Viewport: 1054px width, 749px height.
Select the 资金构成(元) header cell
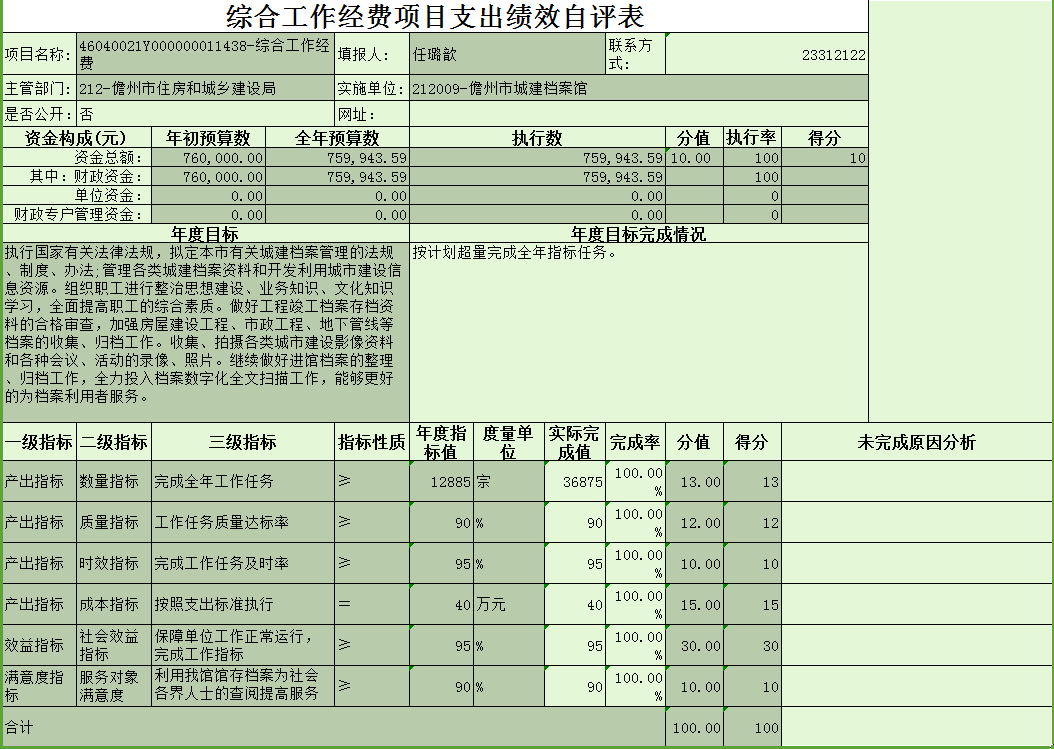[77, 138]
